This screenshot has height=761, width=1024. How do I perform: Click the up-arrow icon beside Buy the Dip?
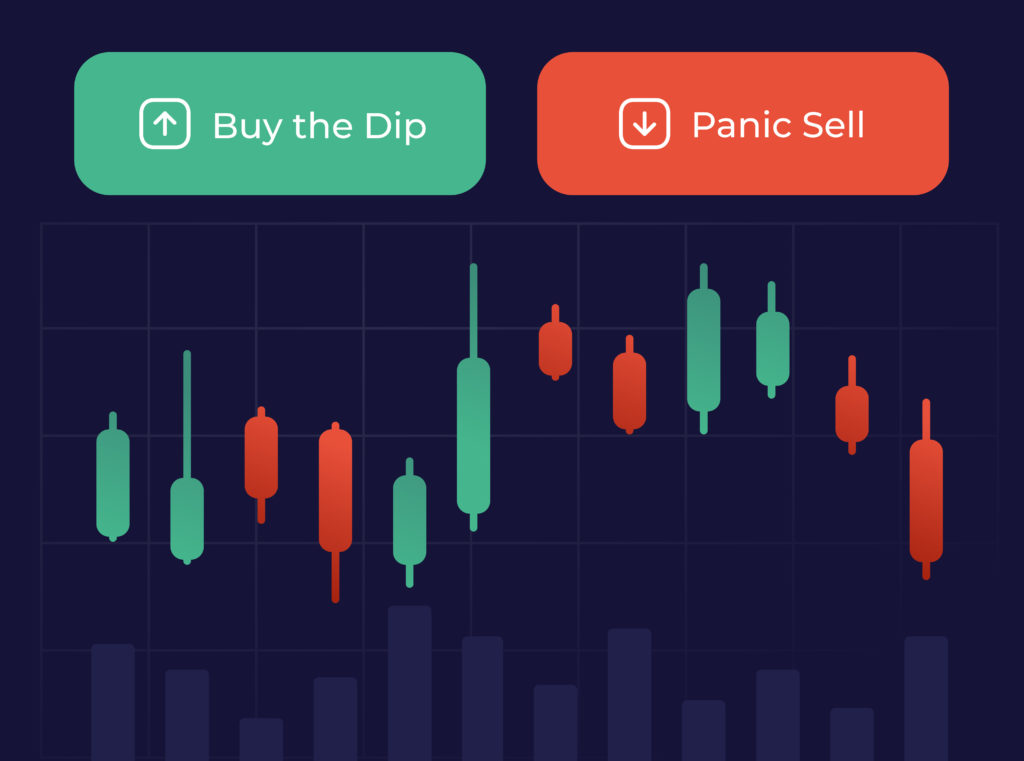point(165,123)
